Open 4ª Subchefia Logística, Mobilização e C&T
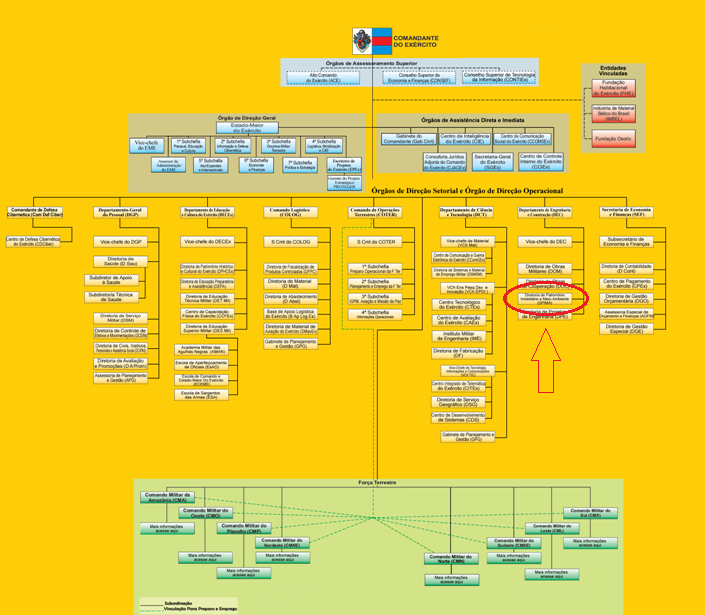 pyautogui.click(x=324, y=146)
